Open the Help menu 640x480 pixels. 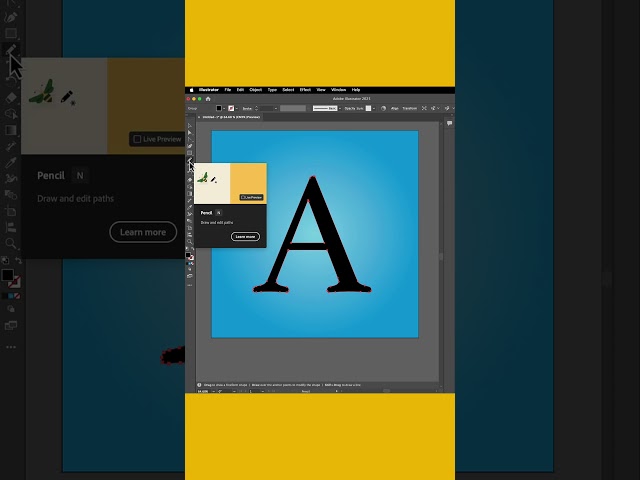pos(356,90)
